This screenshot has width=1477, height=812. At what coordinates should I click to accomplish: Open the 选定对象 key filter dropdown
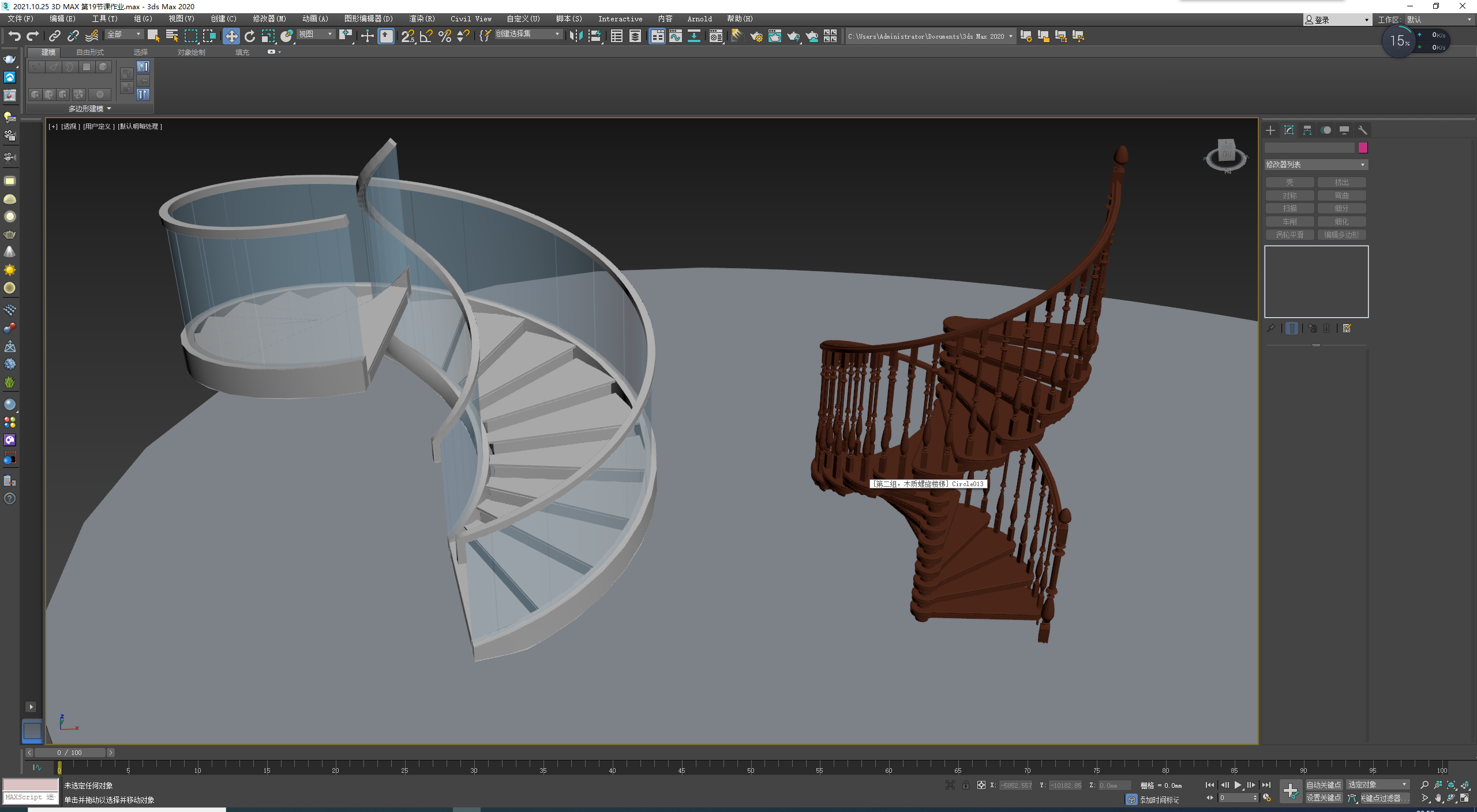(x=1378, y=785)
